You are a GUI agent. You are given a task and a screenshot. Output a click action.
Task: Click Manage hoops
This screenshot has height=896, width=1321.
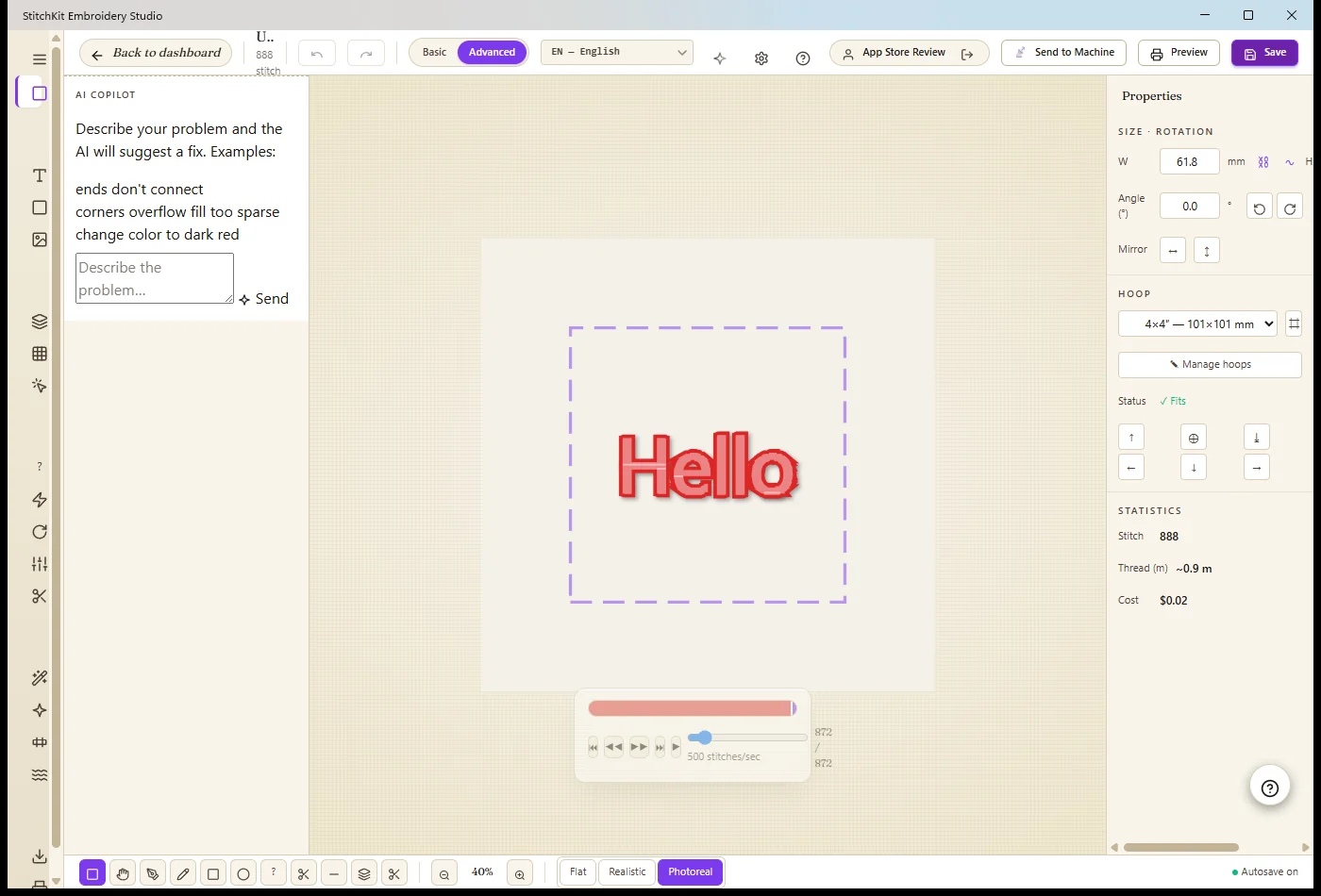(1210, 365)
